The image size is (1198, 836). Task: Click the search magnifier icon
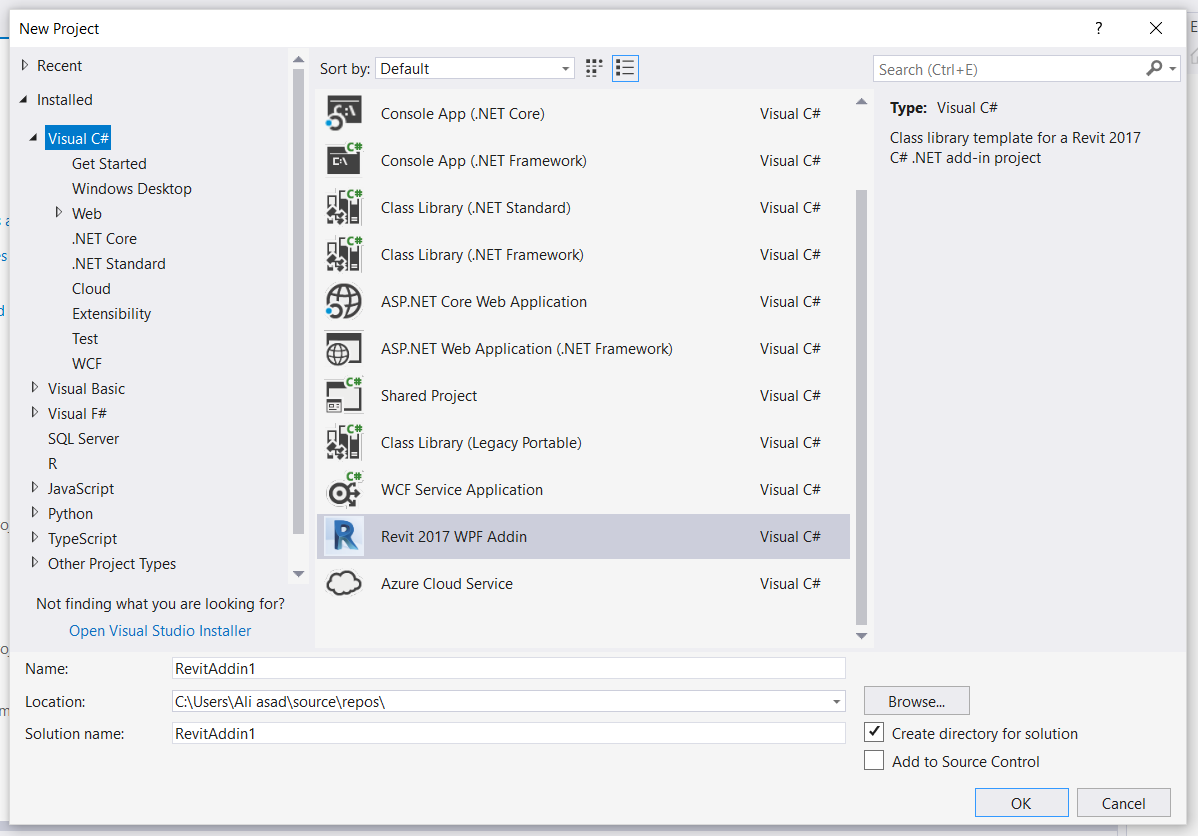pos(1153,68)
